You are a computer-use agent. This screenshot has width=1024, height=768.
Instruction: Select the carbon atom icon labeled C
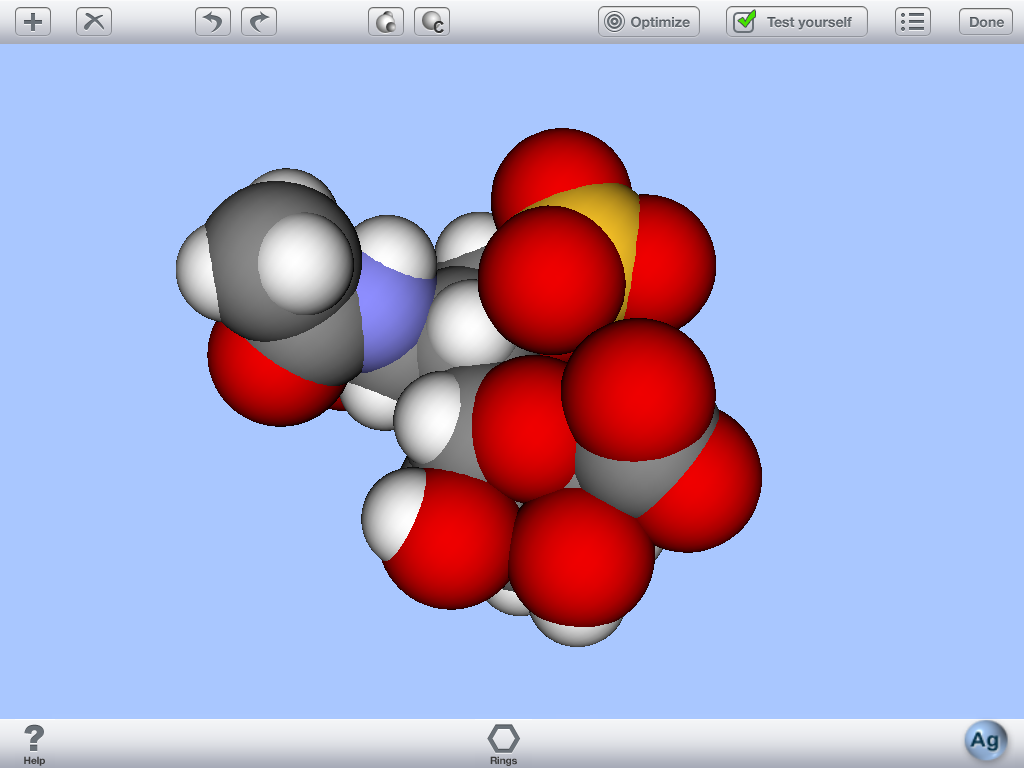(432, 22)
